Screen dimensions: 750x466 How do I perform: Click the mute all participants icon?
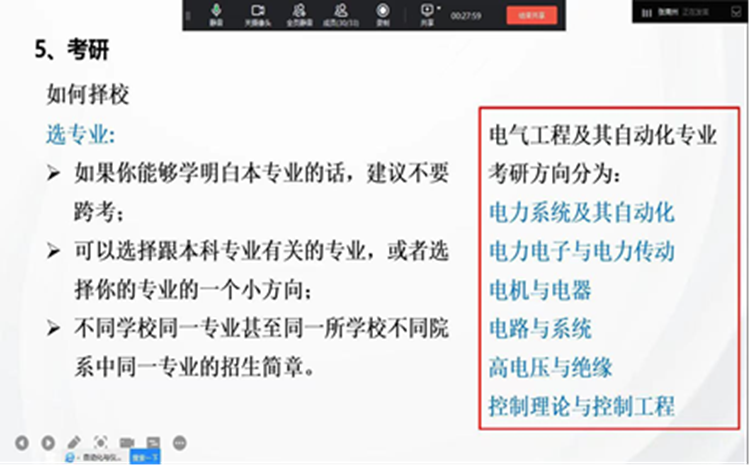pos(299,13)
